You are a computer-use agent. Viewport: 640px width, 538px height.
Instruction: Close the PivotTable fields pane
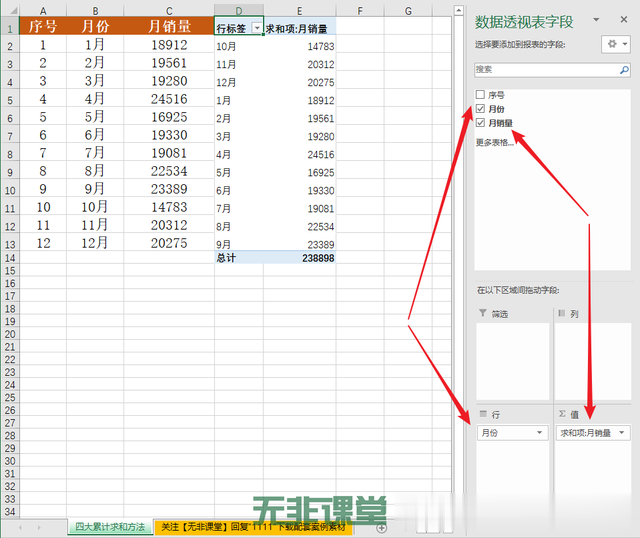(624, 19)
